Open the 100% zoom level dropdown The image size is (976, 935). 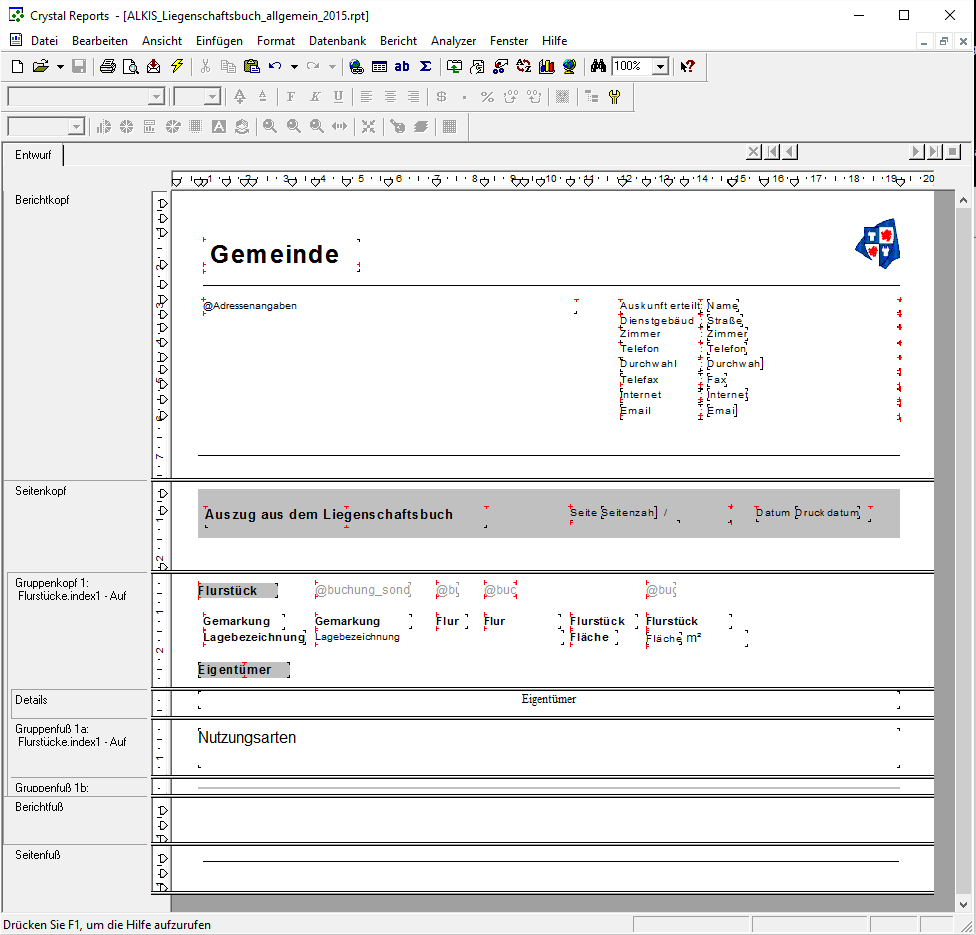point(660,66)
